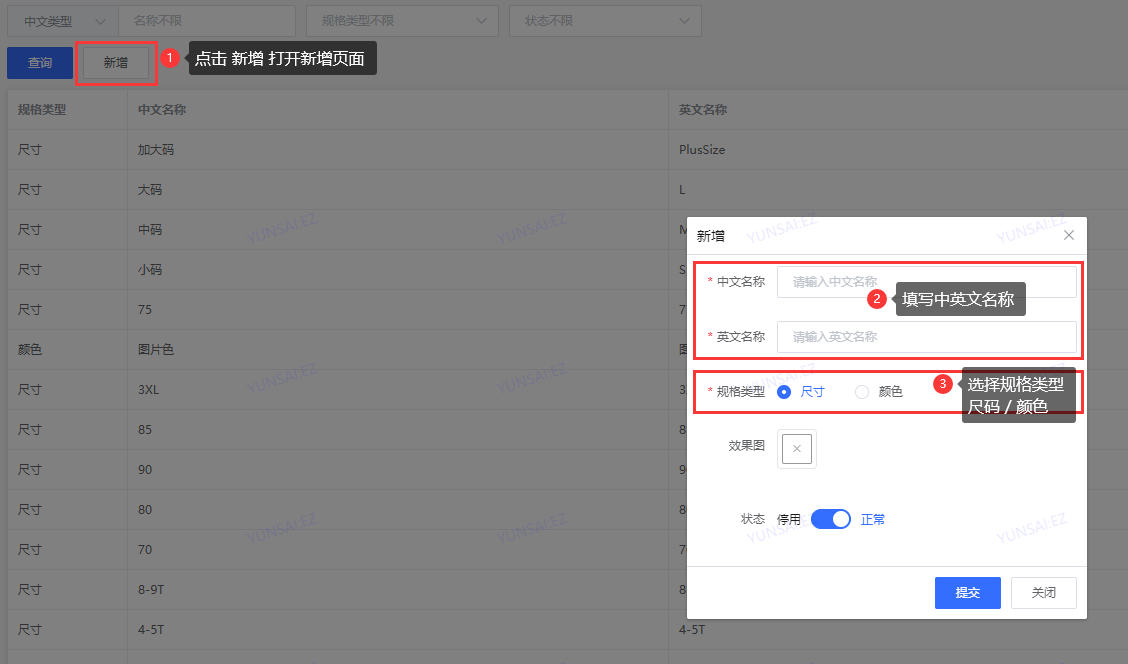Open the 中文类型 dropdown
This screenshot has width=1128, height=664.
(x=62, y=21)
